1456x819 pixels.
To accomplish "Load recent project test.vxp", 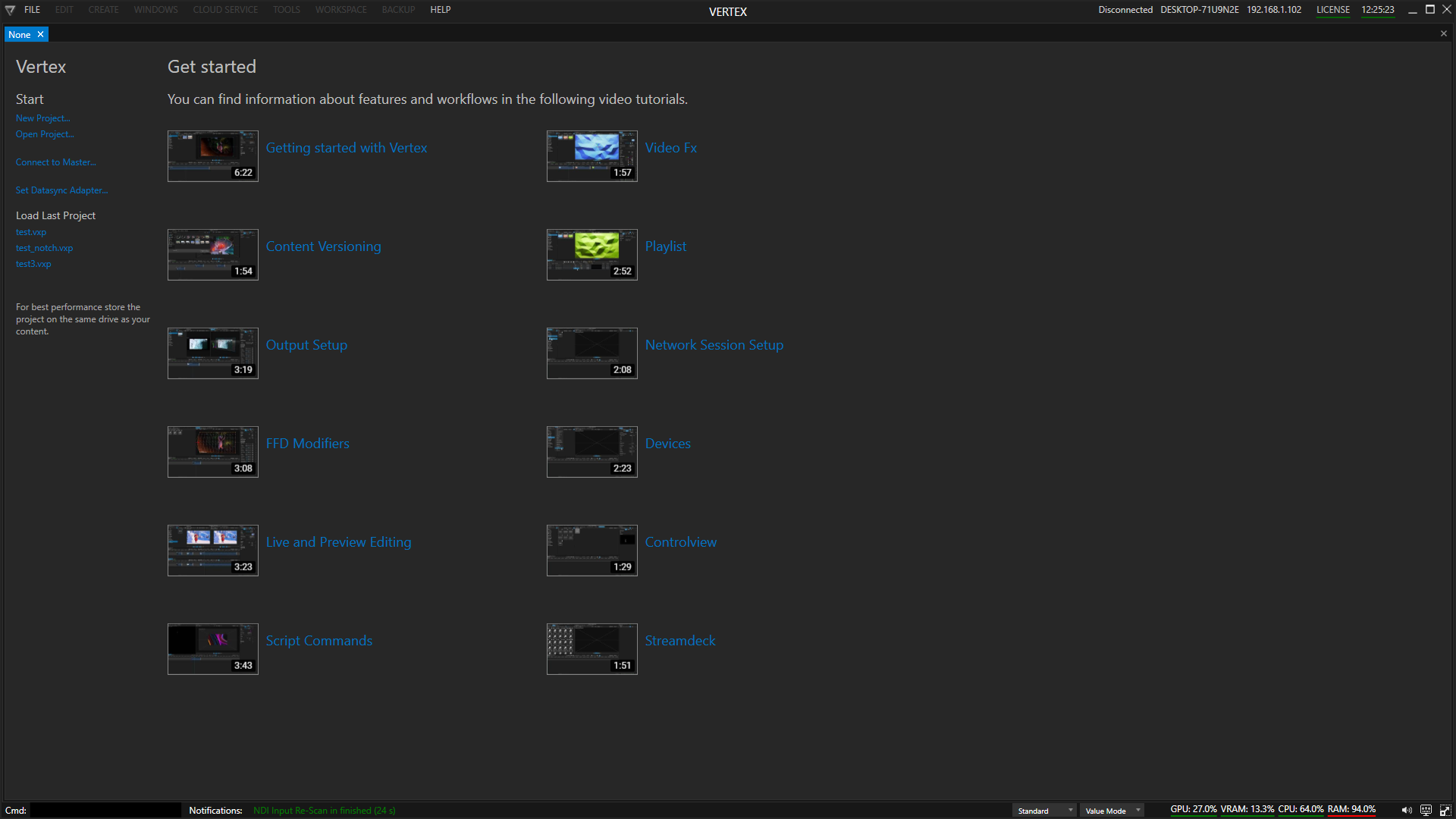I will pyautogui.click(x=31, y=232).
